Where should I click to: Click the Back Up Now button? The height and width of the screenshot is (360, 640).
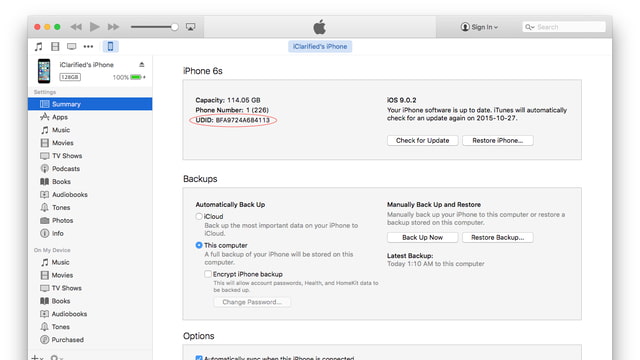[422, 238]
